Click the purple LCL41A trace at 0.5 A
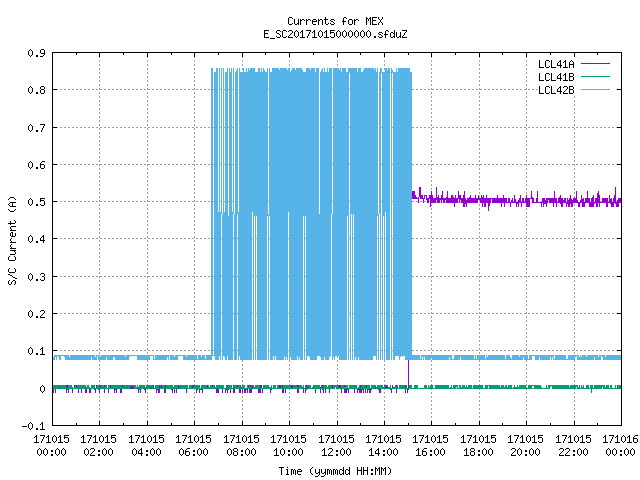The width and height of the screenshot is (640, 480). pyautogui.click(x=517, y=200)
